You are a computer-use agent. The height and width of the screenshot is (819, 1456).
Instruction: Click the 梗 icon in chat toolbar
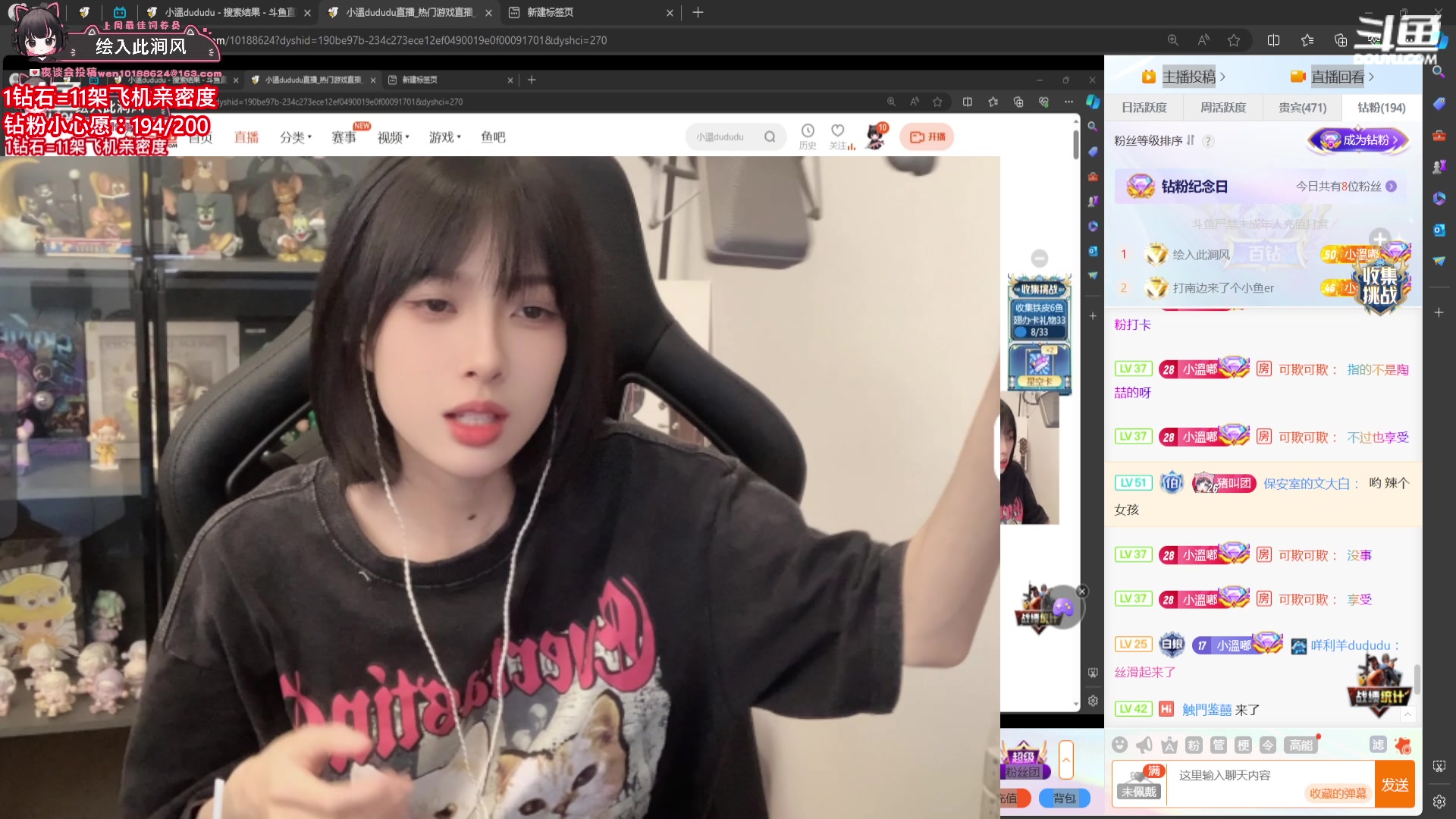(x=1244, y=745)
